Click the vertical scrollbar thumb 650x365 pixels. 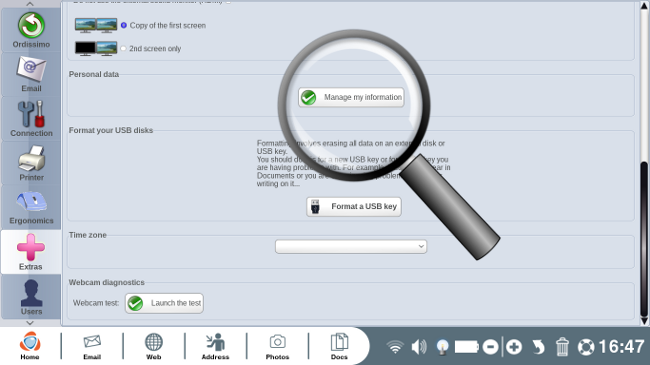coord(644,239)
